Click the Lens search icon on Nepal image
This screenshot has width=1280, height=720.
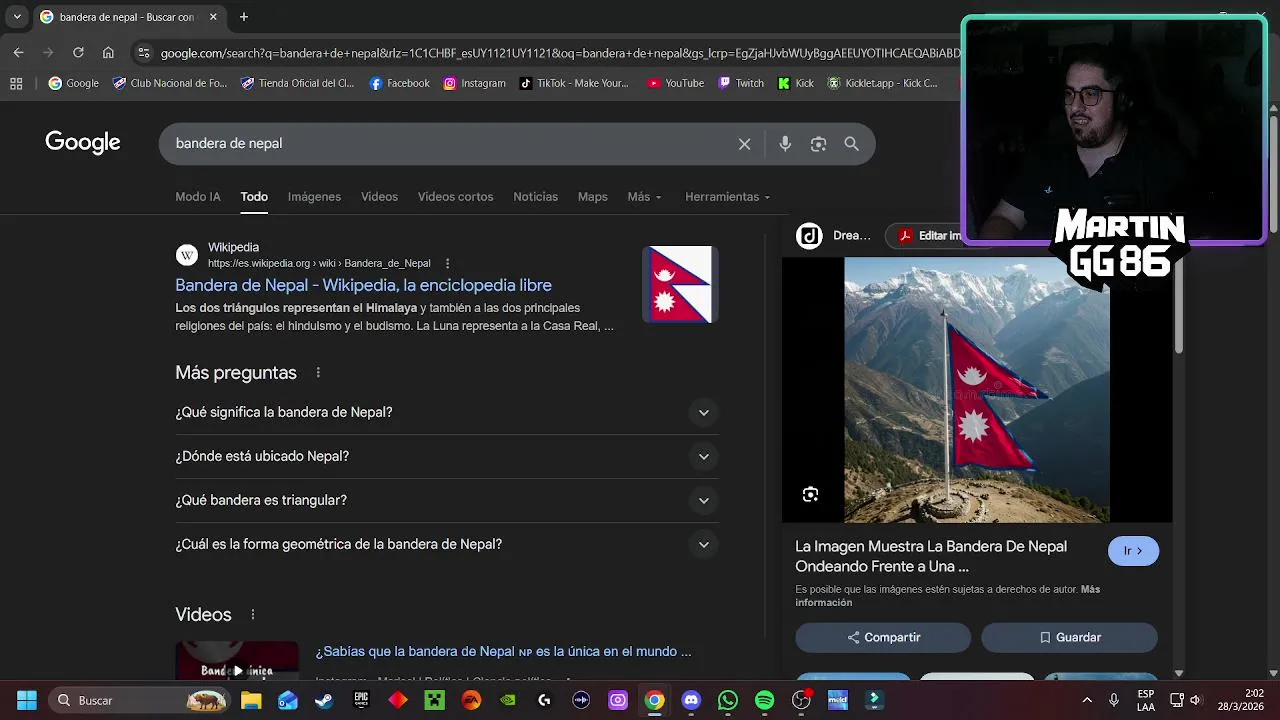[810, 494]
